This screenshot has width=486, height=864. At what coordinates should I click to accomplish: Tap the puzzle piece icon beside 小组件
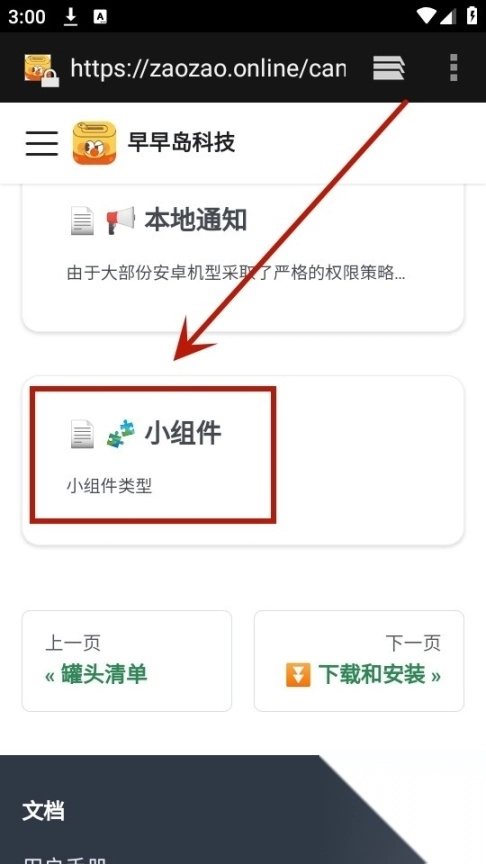[121, 434]
